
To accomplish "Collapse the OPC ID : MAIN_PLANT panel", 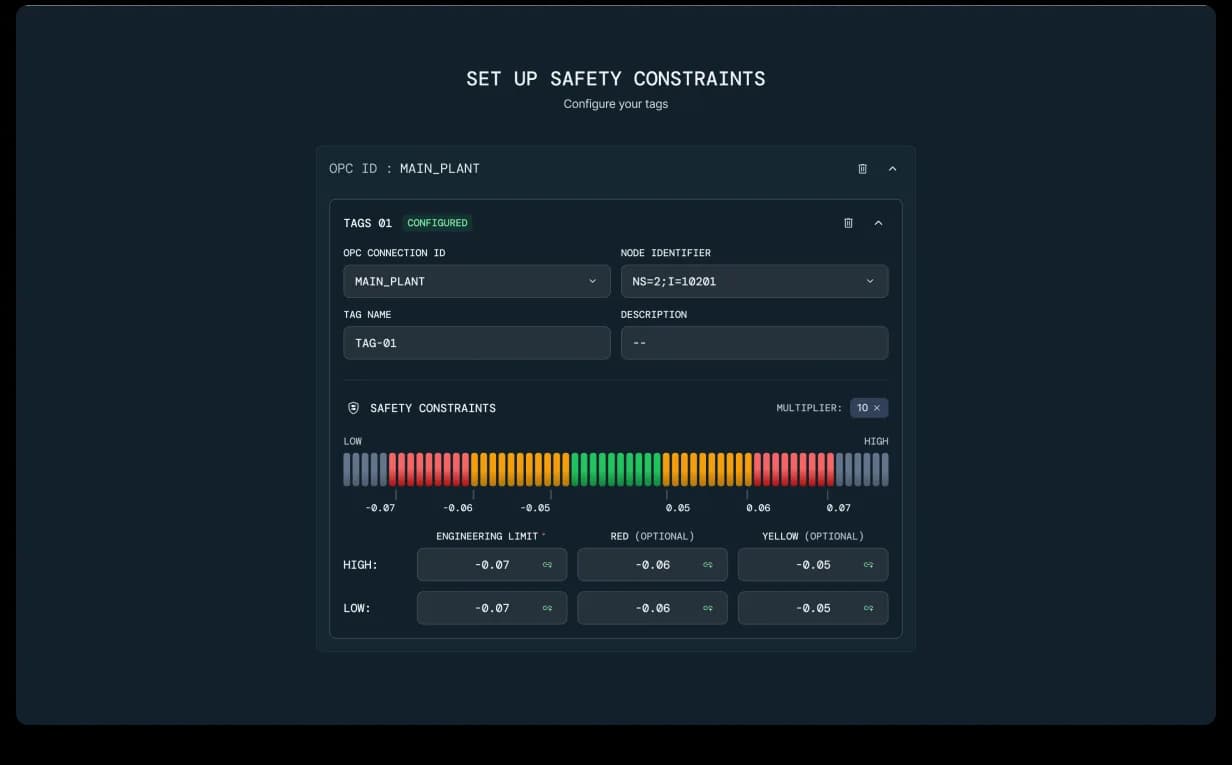I will (x=893, y=169).
